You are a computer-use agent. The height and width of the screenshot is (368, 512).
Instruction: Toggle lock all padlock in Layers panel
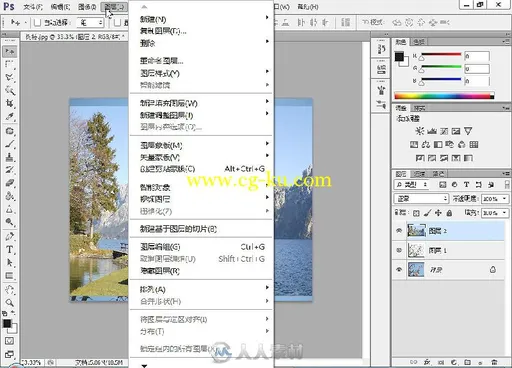[x=449, y=213]
